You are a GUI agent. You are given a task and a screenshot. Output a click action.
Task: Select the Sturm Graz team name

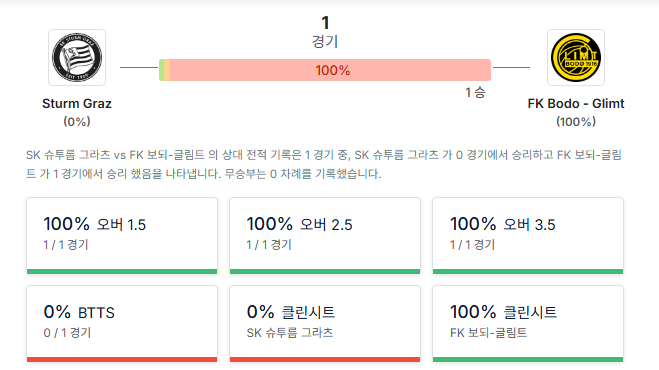point(77,103)
